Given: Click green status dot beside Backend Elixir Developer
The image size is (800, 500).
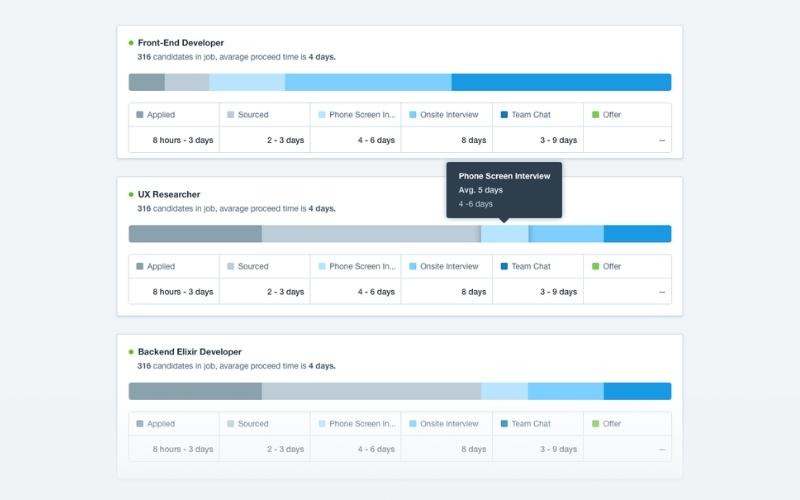Looking at the screenshot, I should pos(131,352).
